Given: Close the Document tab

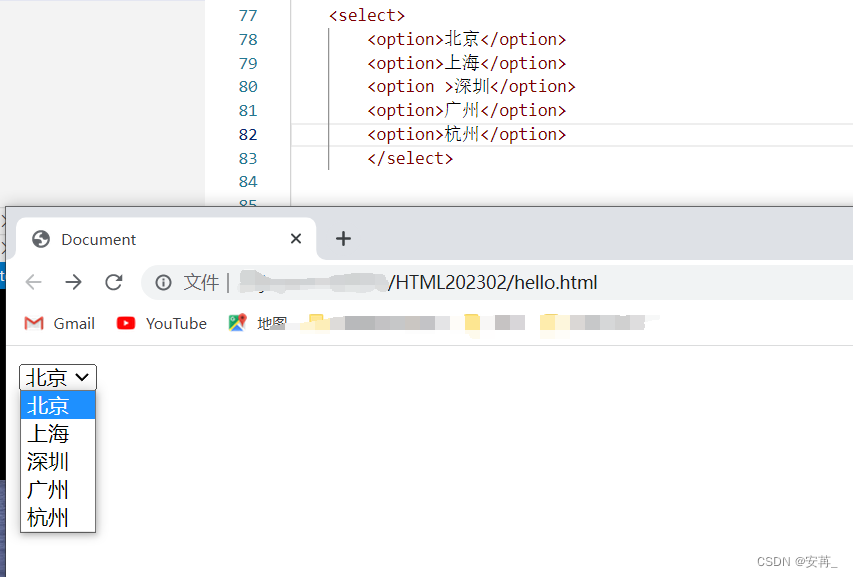Looking at the screenshot, I should 296,238.
